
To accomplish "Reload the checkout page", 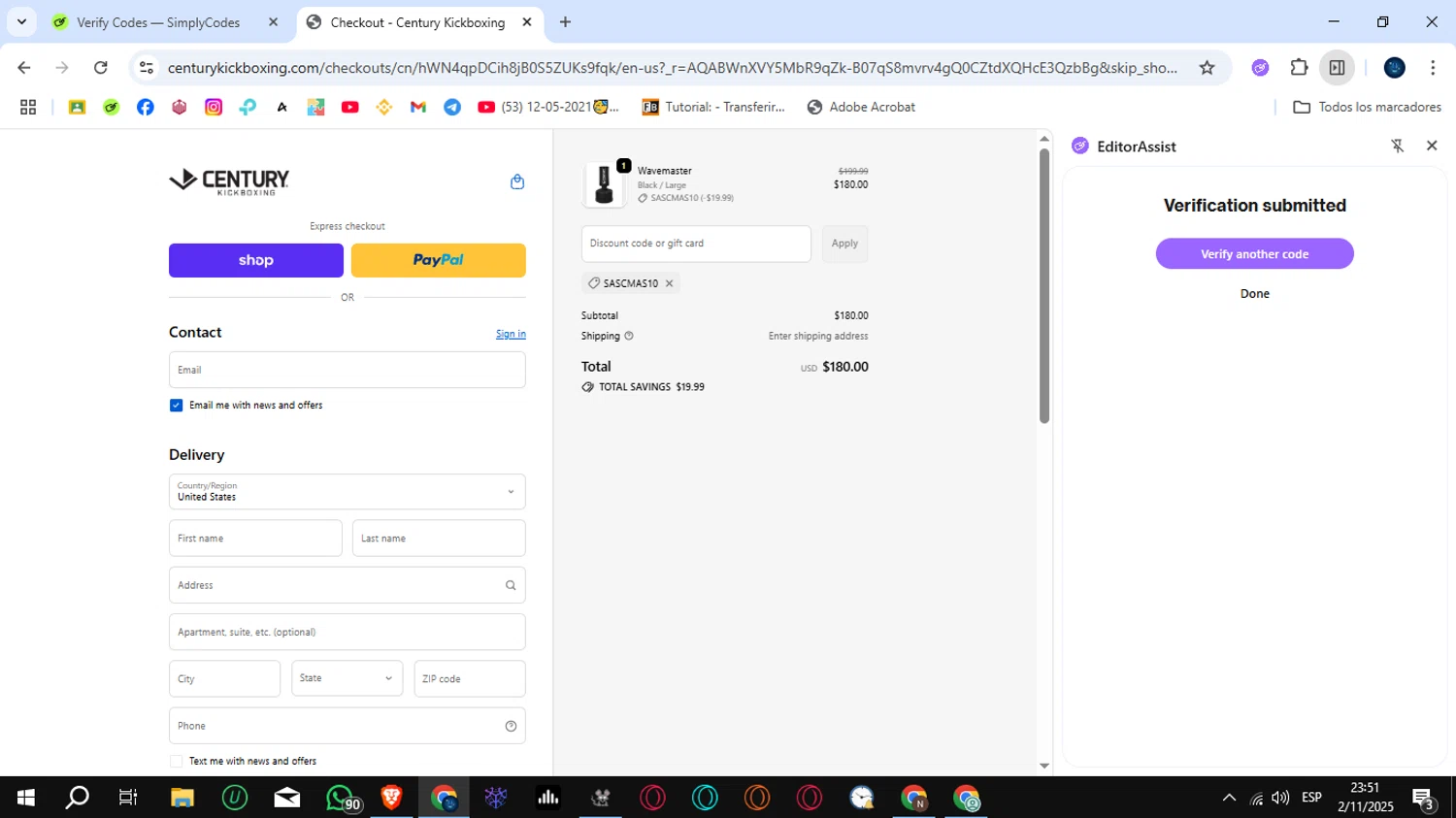I will click(x=101, y=68).
